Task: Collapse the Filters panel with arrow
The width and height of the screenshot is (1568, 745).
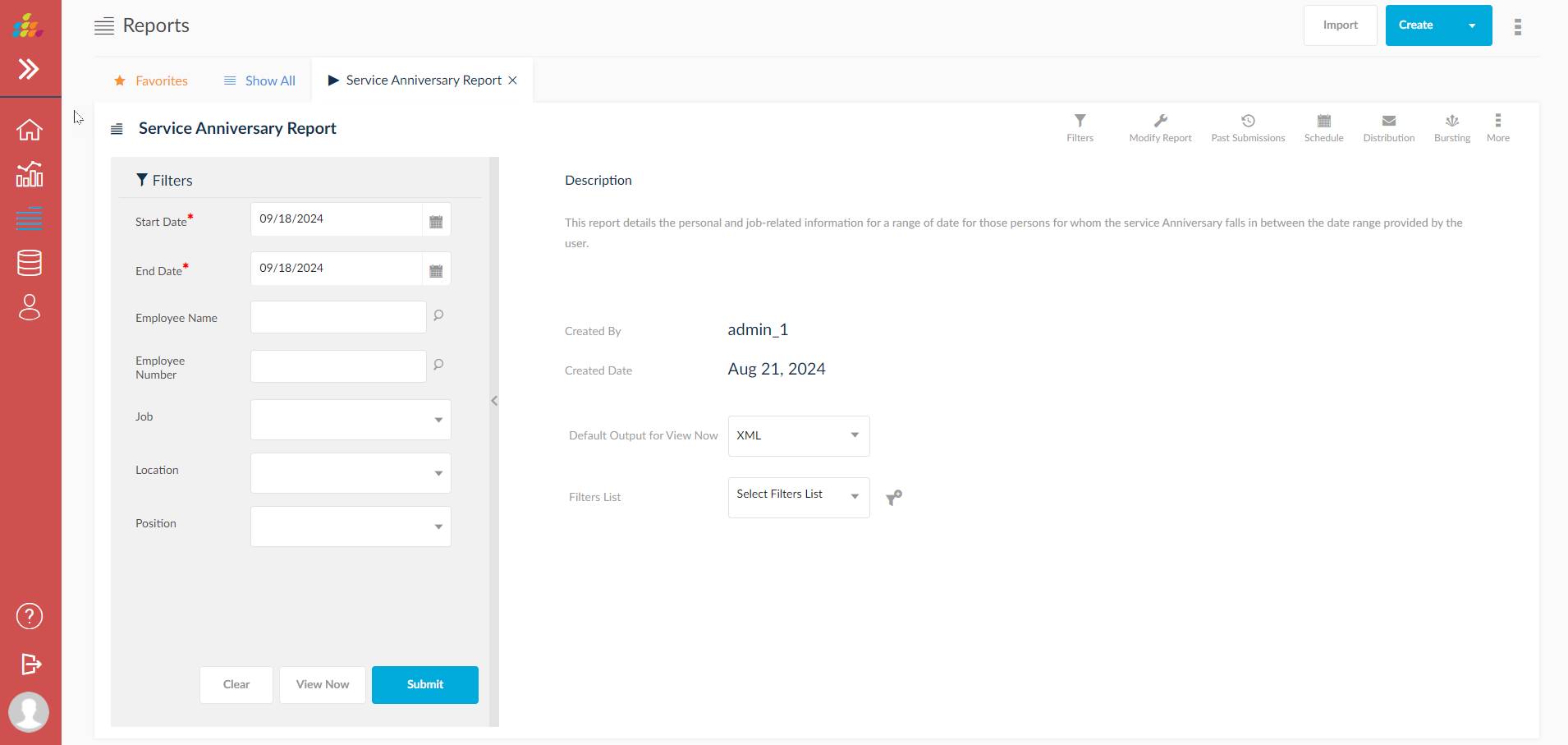Action: point(494,401)
